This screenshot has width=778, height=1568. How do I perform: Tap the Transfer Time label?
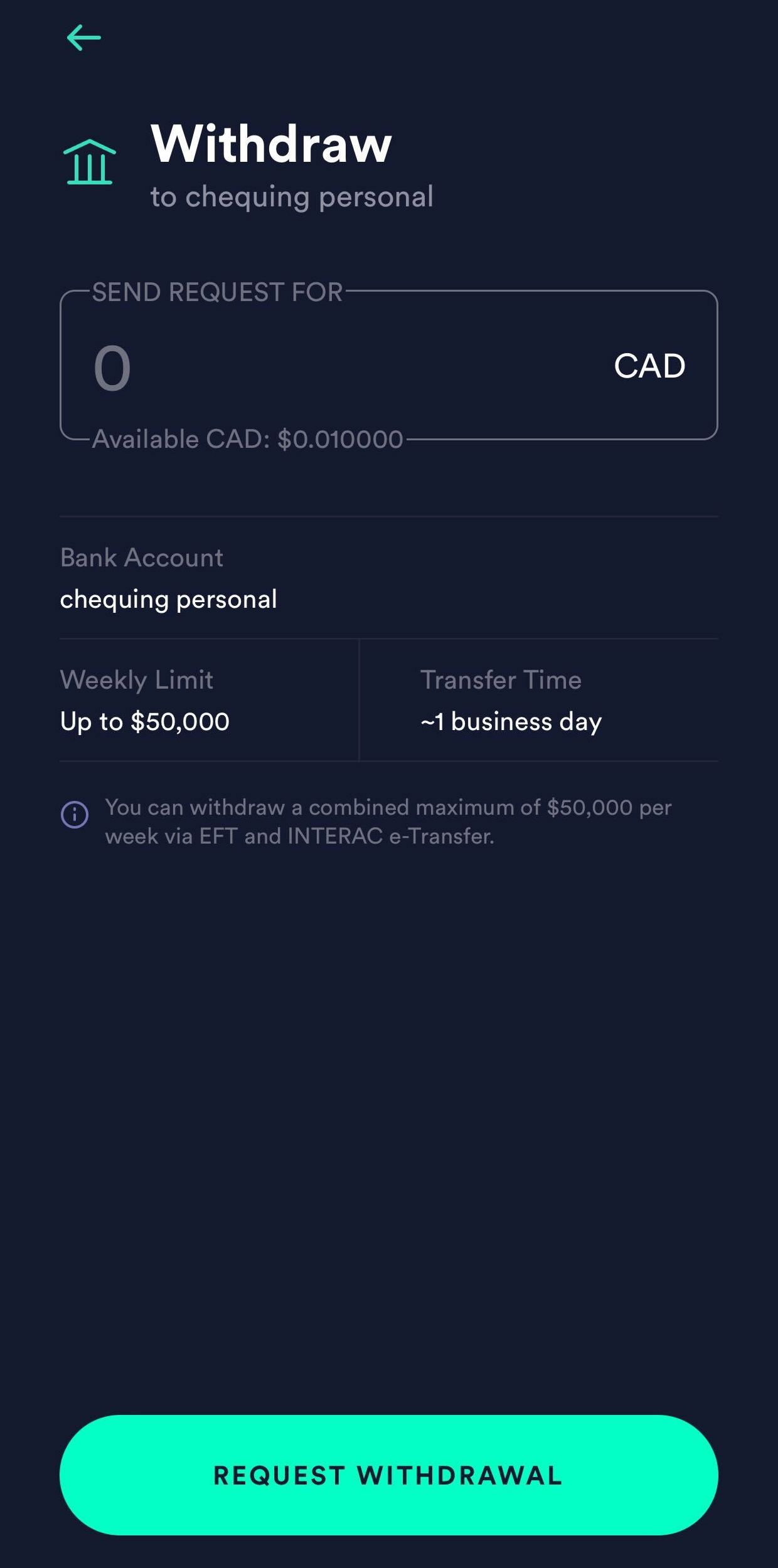[x=501, y=680]
